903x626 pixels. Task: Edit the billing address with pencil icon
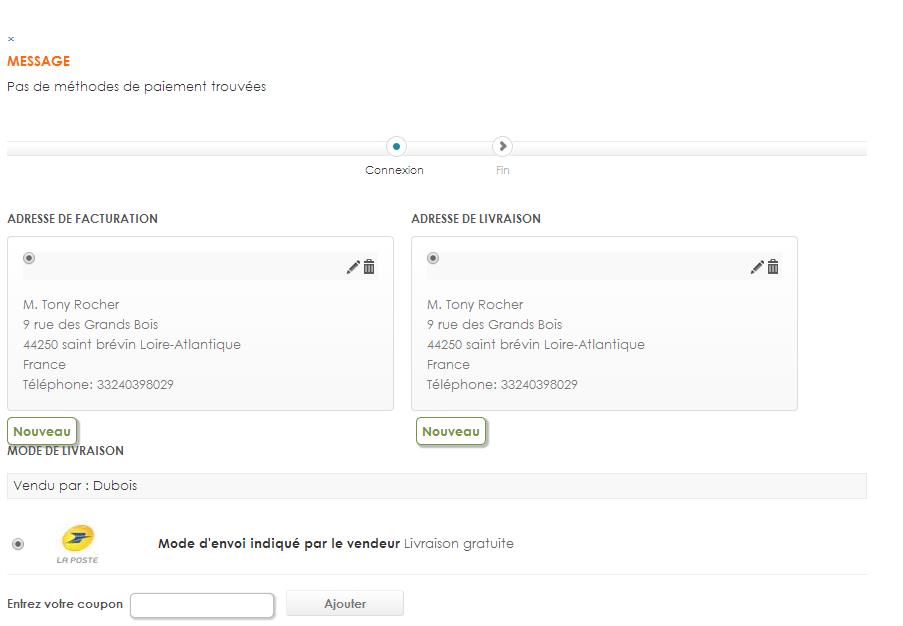pos(353,267)
